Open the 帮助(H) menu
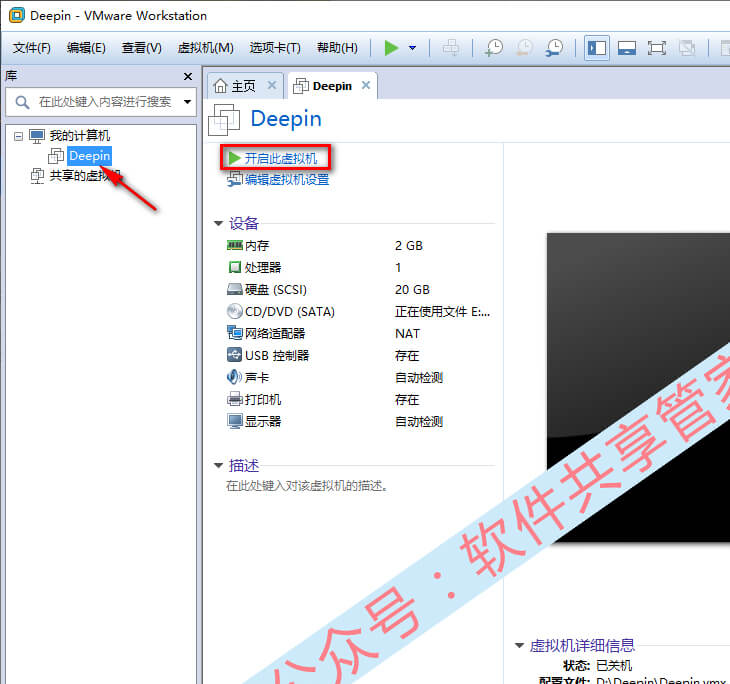The height and width of the screenshot is (684, 730). click(x=337, y=47)
